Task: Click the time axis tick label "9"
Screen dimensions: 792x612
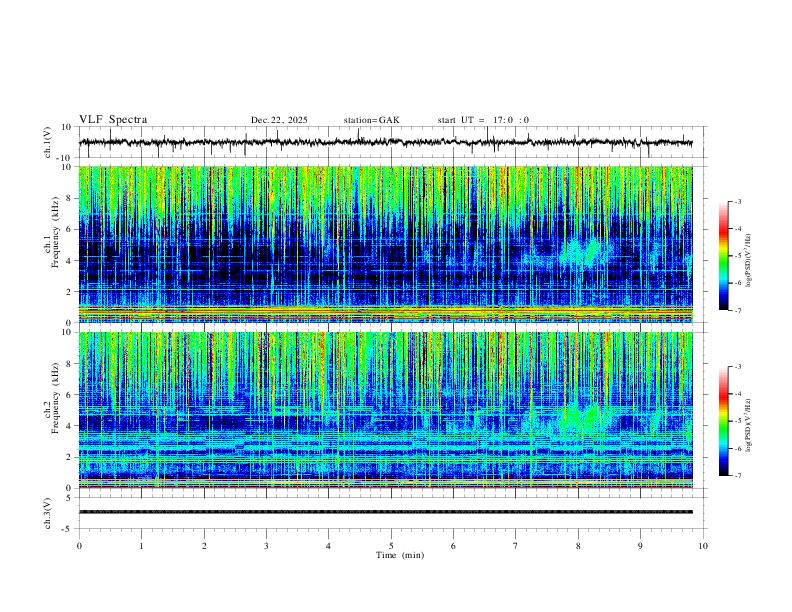Action: 640,546
